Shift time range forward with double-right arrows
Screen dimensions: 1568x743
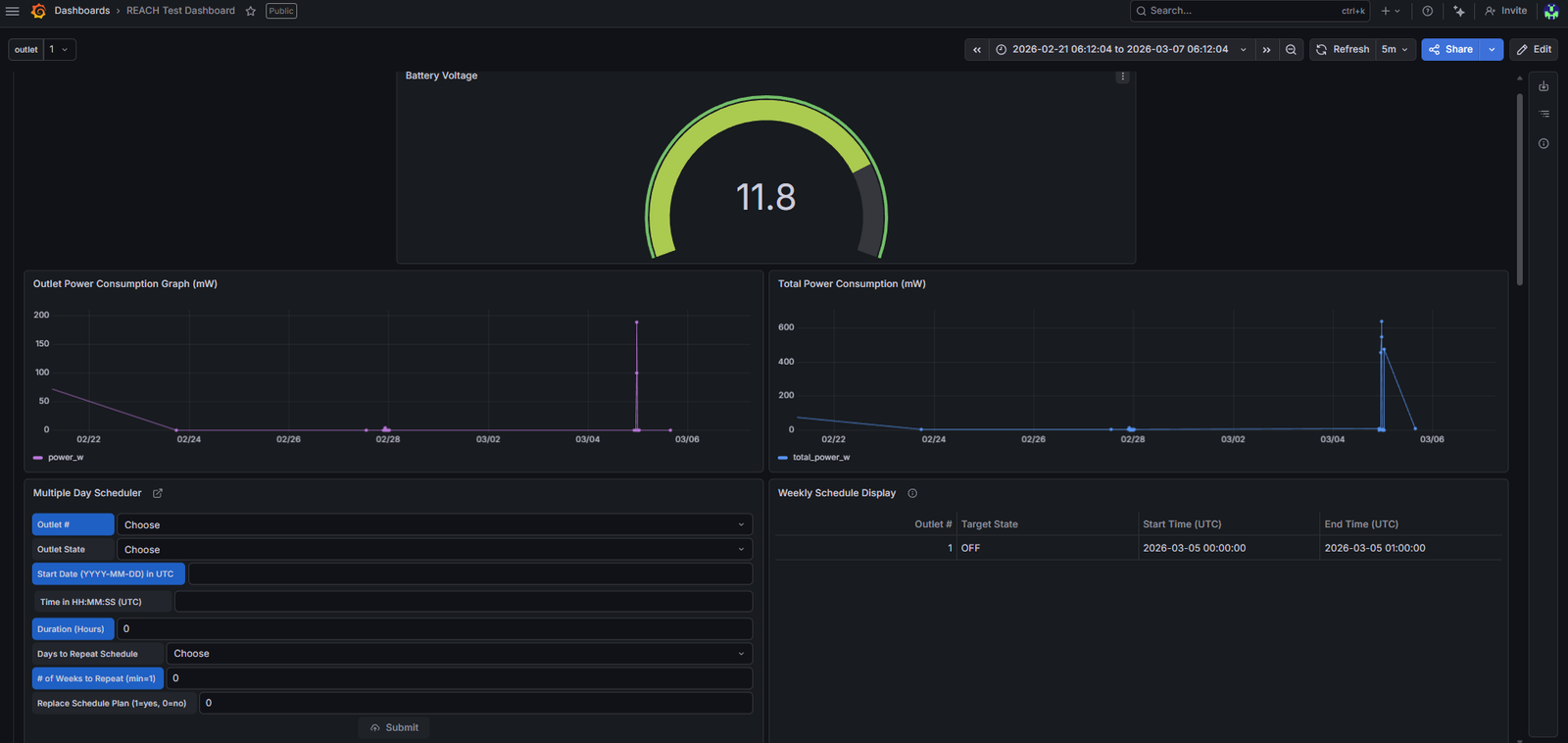click(x=1266, y=49)
